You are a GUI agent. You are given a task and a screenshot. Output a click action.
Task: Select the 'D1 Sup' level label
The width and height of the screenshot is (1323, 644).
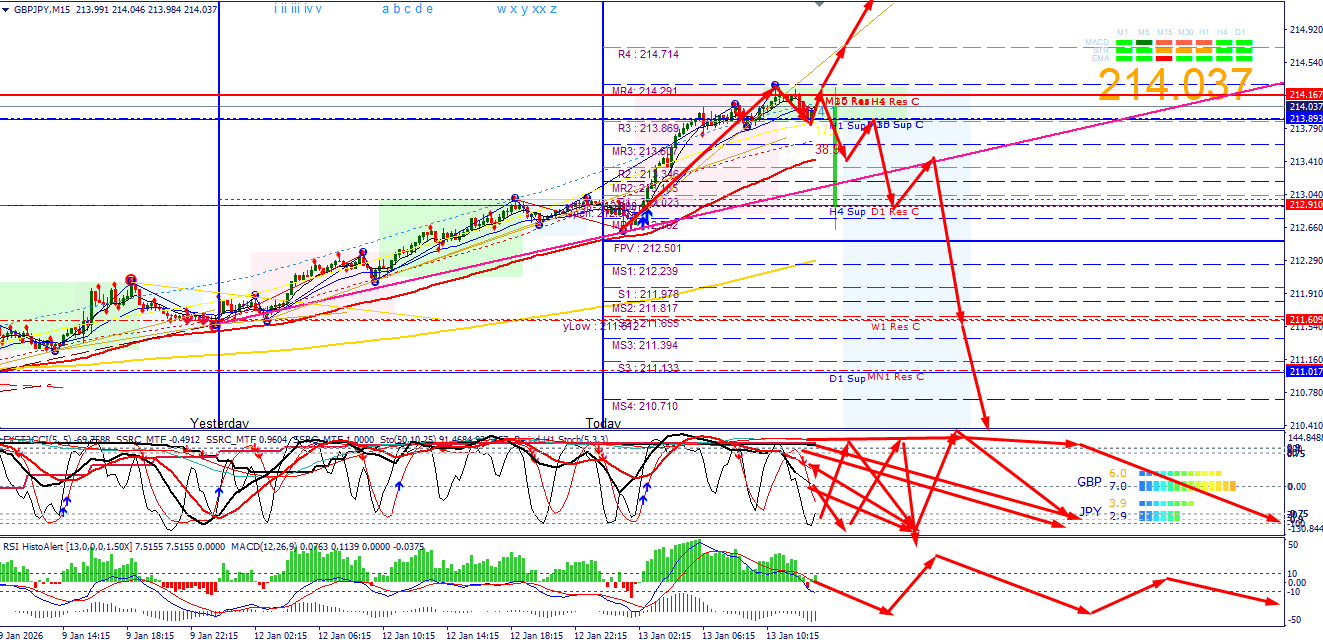[x=847, y=379]
